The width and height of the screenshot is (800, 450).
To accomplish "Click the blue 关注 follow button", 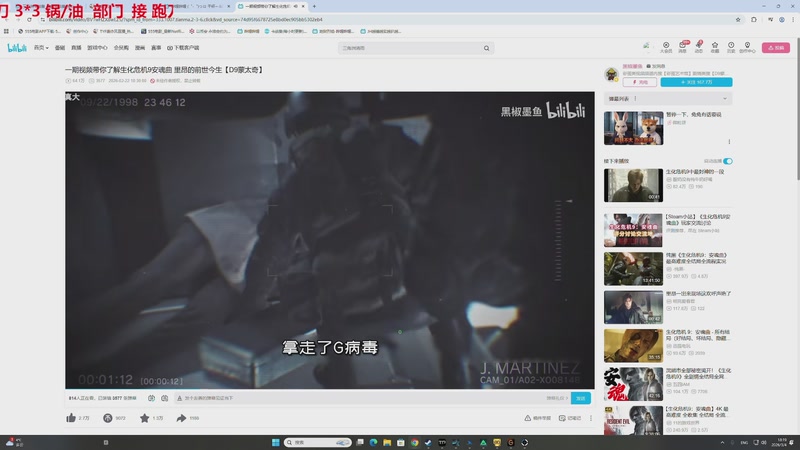I will pos(696,82).
